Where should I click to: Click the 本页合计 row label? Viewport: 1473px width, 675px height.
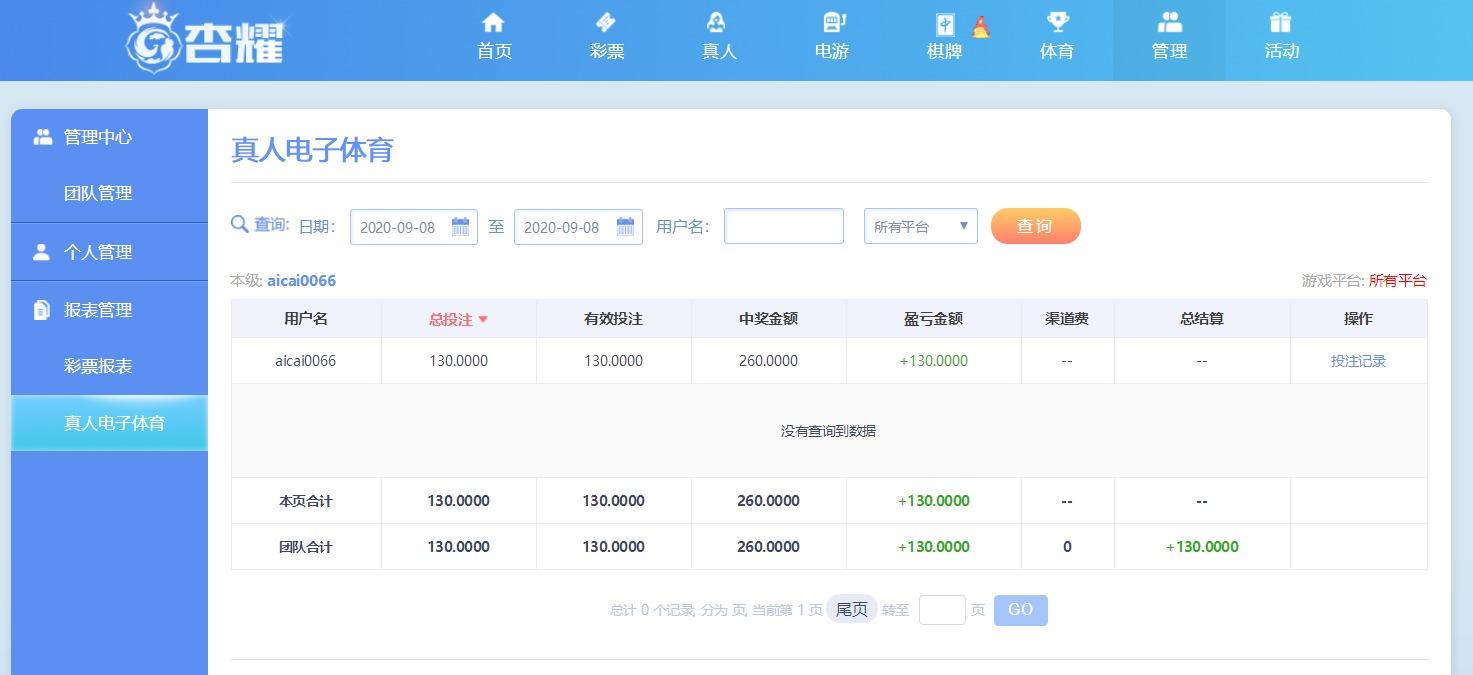(305, 501)
